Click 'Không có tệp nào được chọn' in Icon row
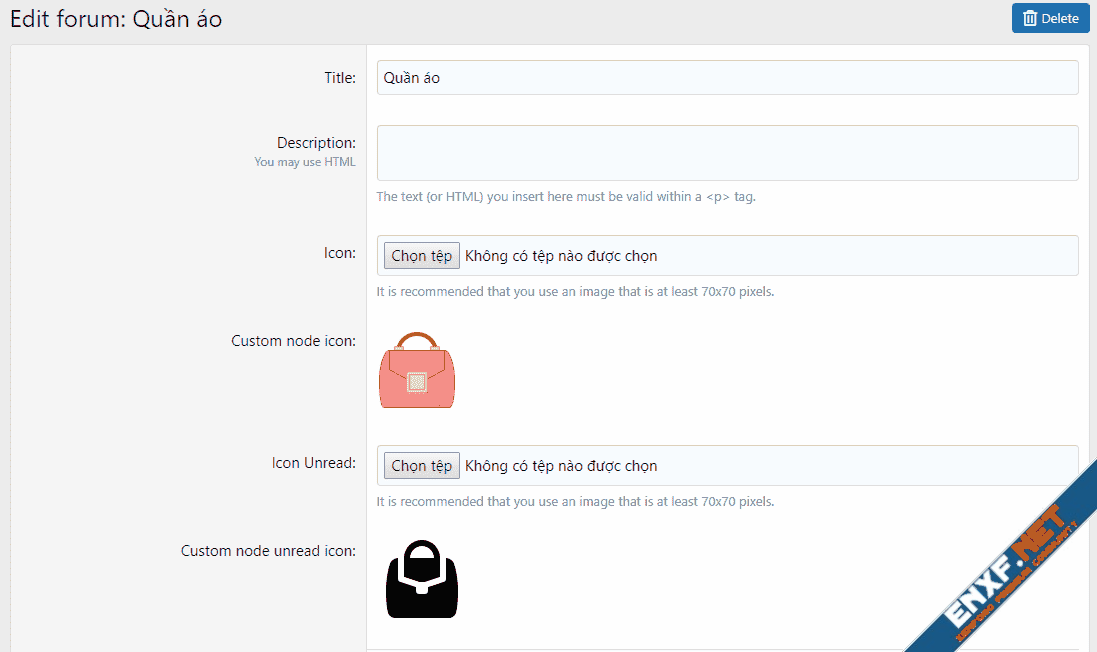Screen dimensions: 1097x652 (561, 256)
